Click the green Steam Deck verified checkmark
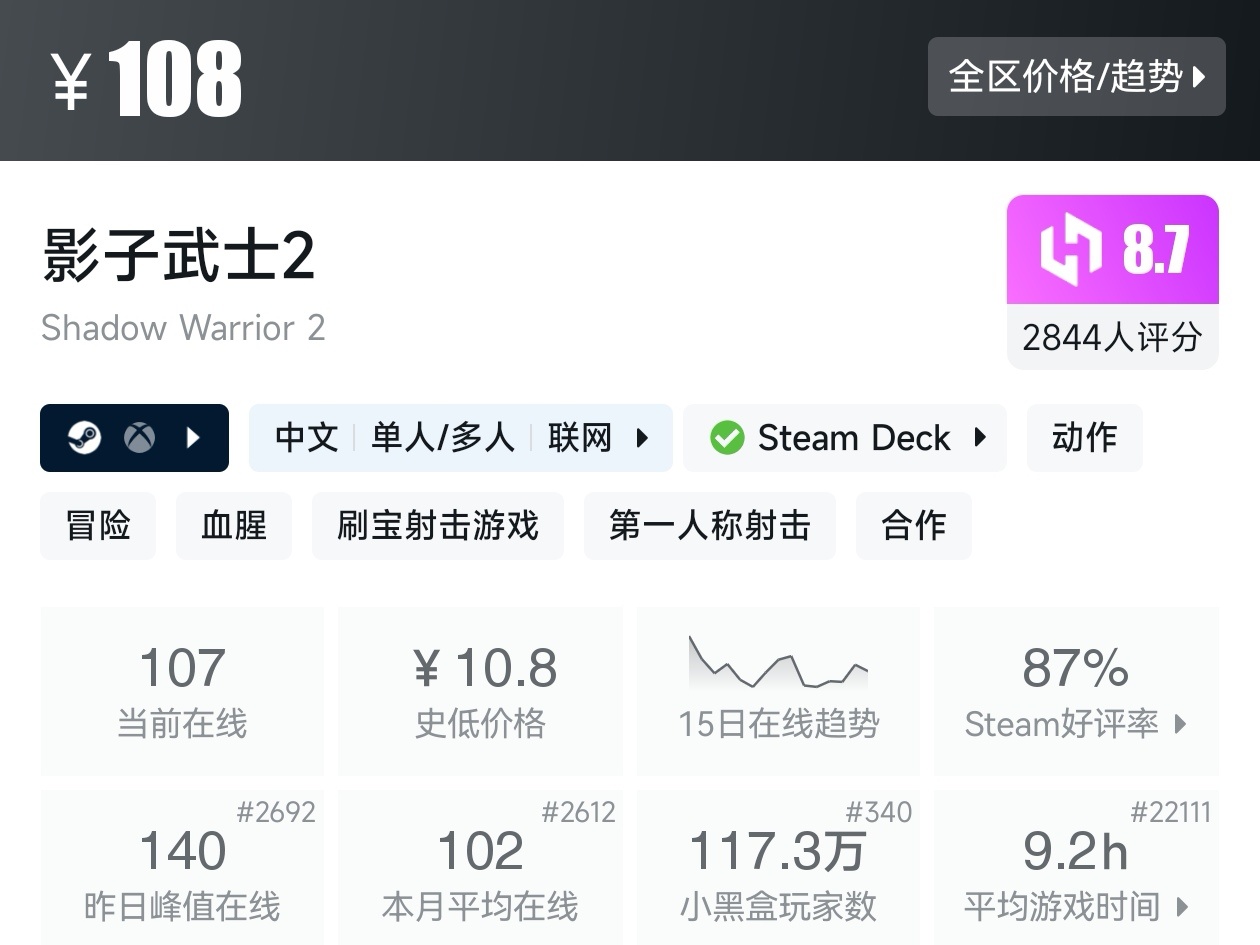The height and width of the screenshot is (945, 1260). (727, 437)
